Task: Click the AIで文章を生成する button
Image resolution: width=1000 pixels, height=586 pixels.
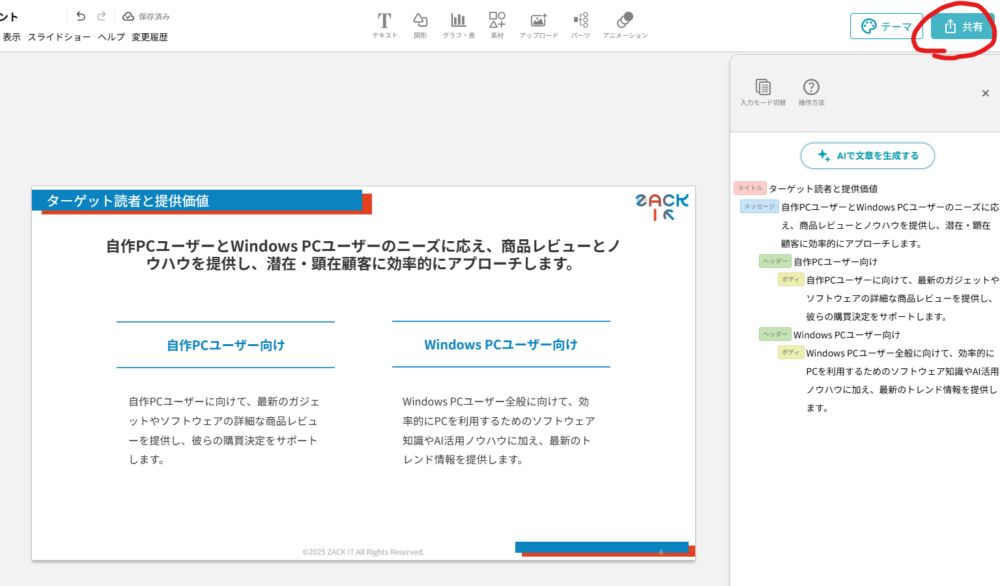Action: click(x=867, y=155)
